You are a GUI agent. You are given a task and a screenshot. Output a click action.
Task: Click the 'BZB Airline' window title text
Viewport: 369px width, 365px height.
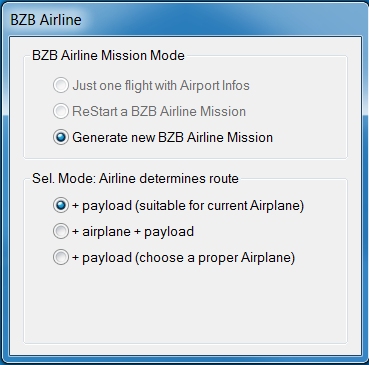(x=46, y=20)
